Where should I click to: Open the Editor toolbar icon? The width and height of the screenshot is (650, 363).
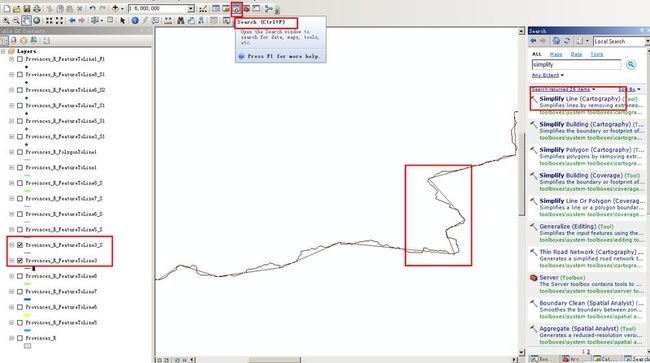pos(203,8)
